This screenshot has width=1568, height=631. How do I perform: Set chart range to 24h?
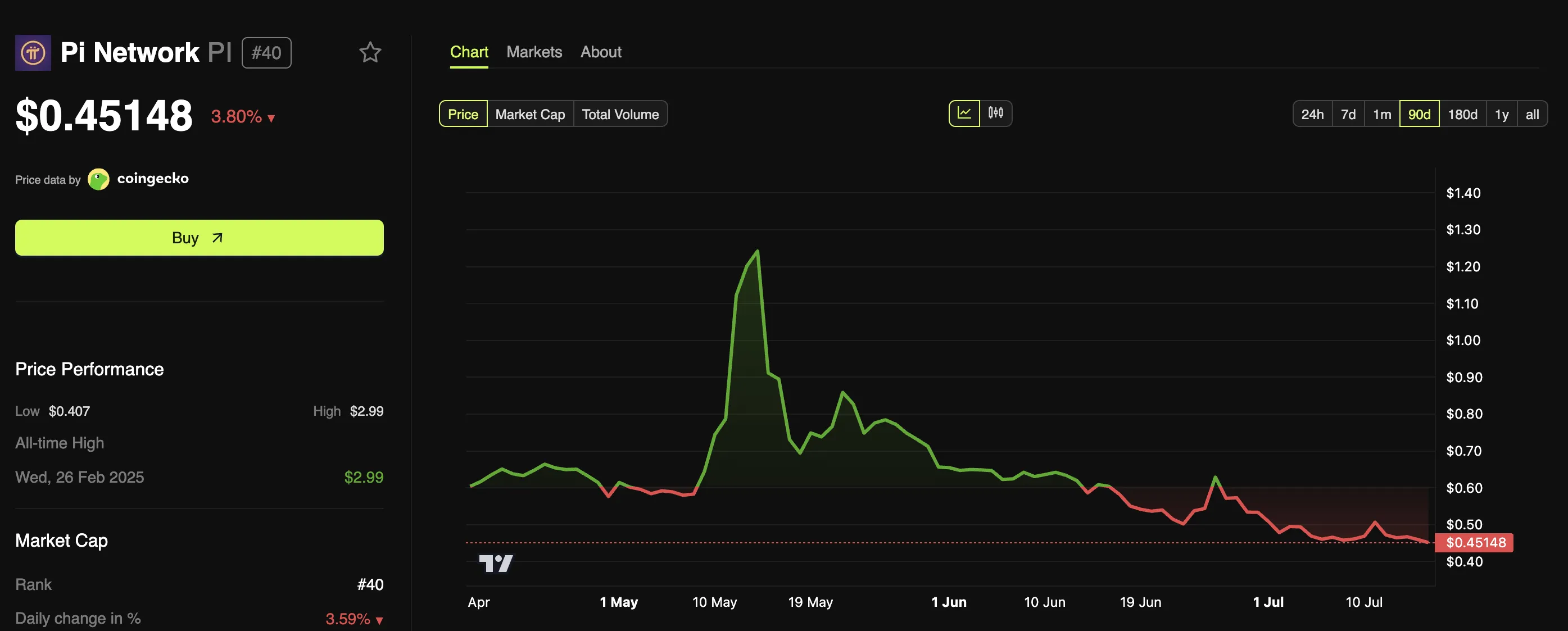1312,115
